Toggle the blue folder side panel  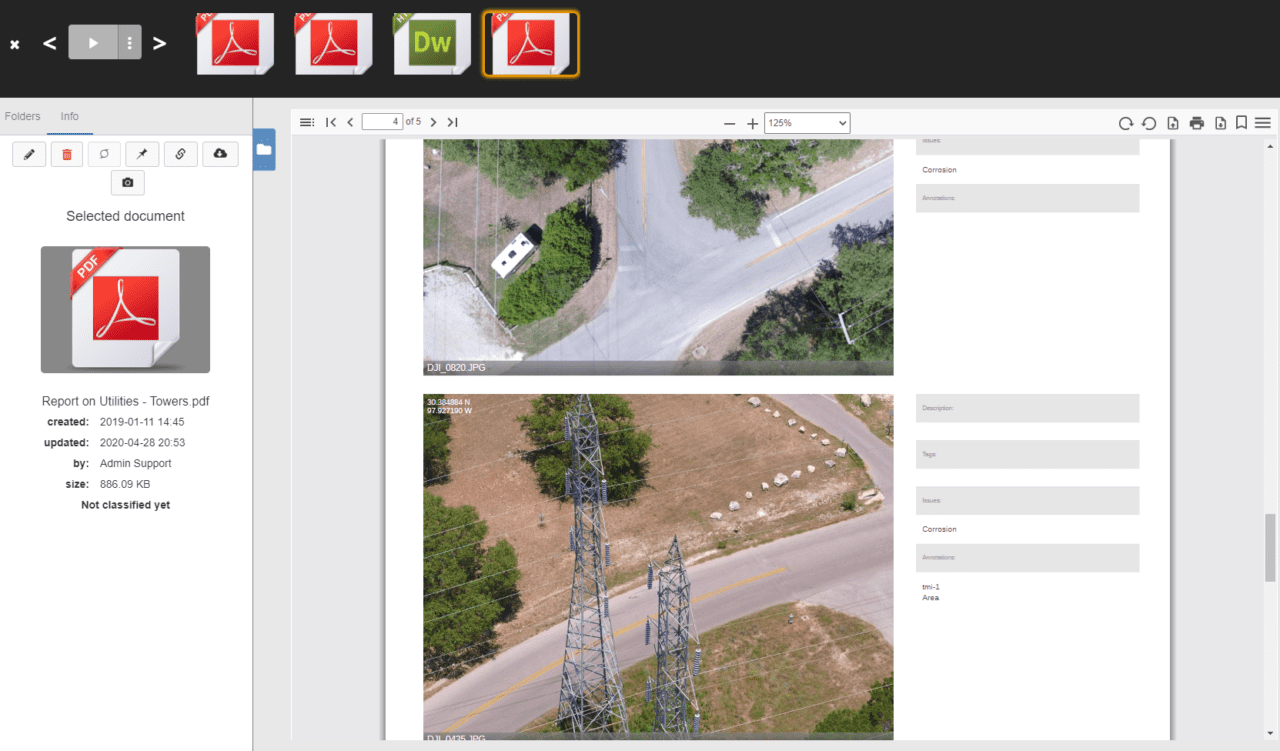[264, 149]
